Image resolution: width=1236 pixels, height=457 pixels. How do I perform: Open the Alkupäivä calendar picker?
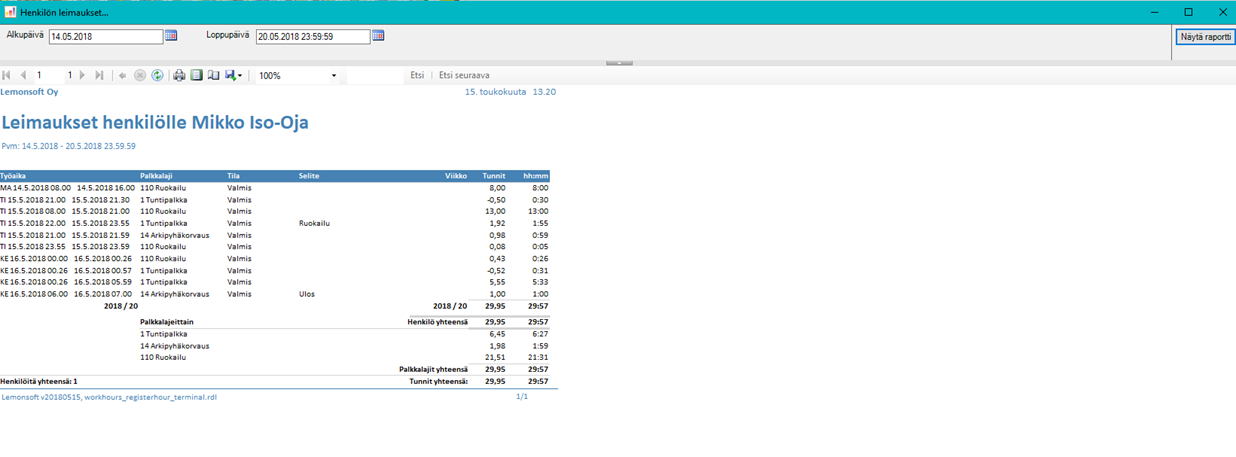click(x=171, y=36)
